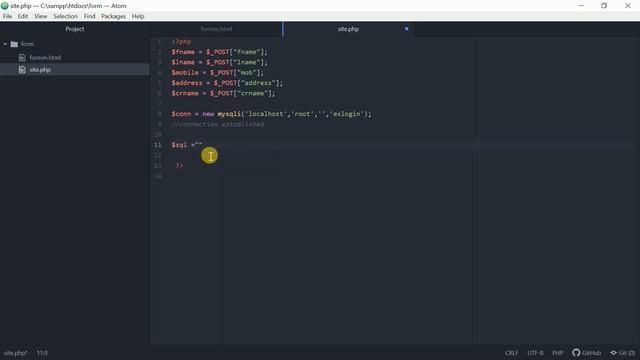Click the Atom app icon in title bar
This screenshot has height=360, width=640.
coord(5,6)
